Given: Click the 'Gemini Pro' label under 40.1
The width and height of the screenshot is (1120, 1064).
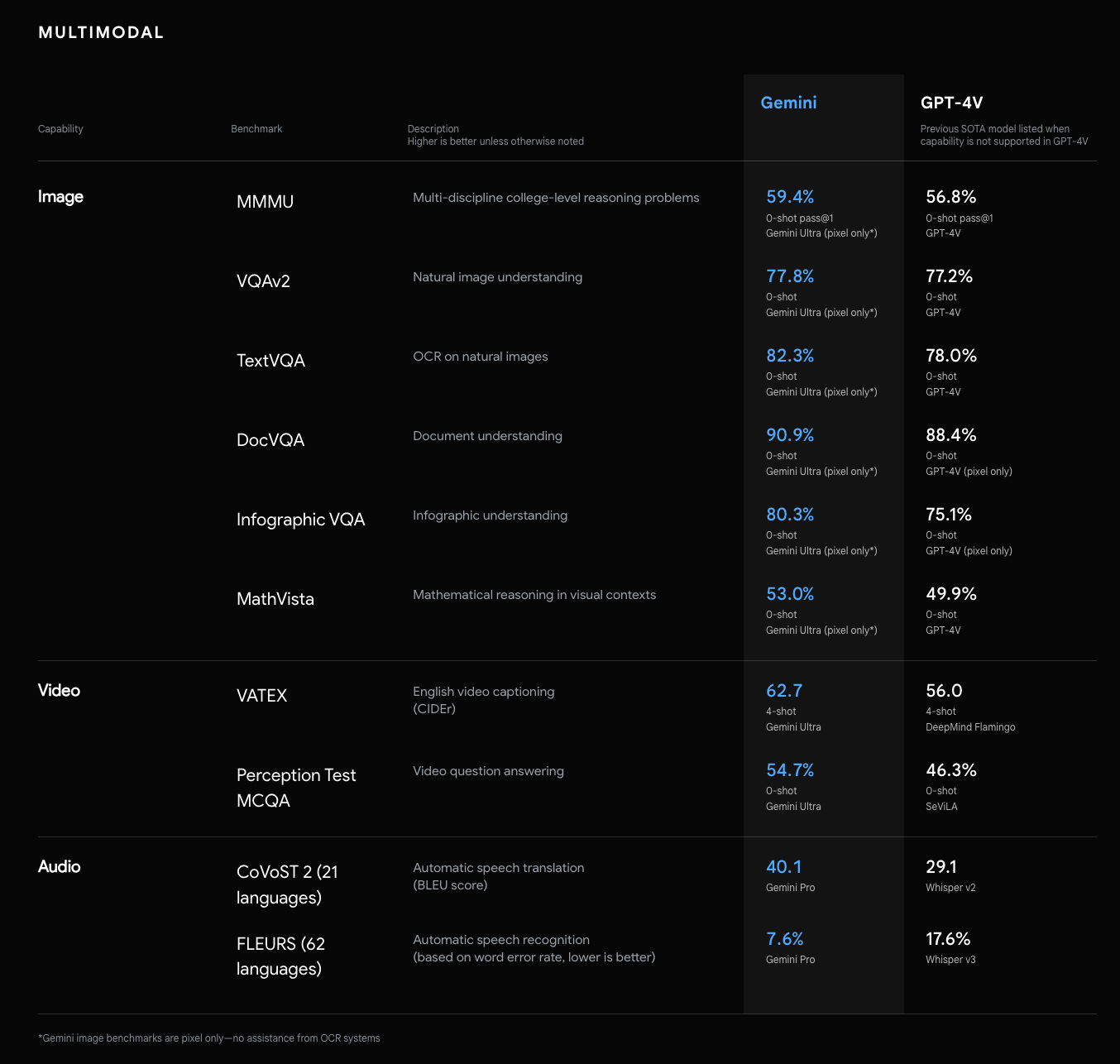Looking at the screenshot, I should (x=790, y=888).
